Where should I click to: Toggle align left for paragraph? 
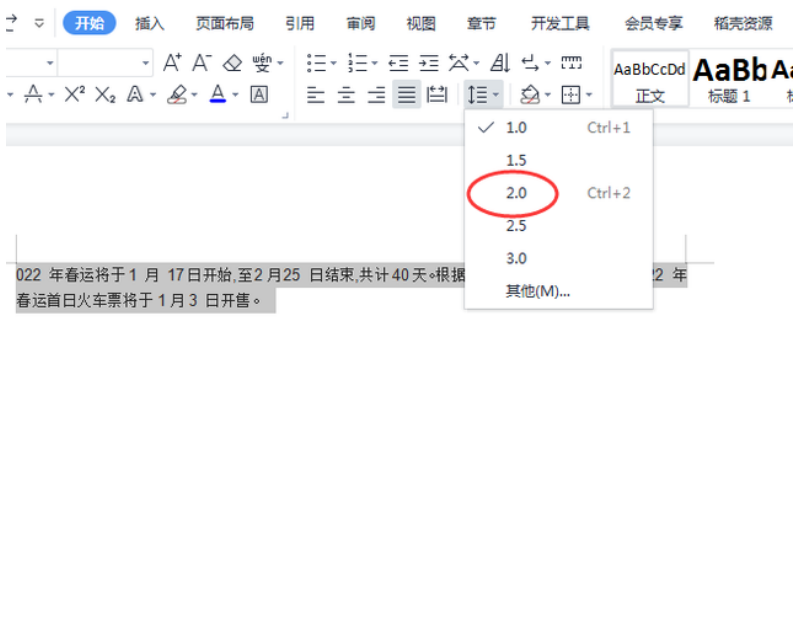[316, 95]
